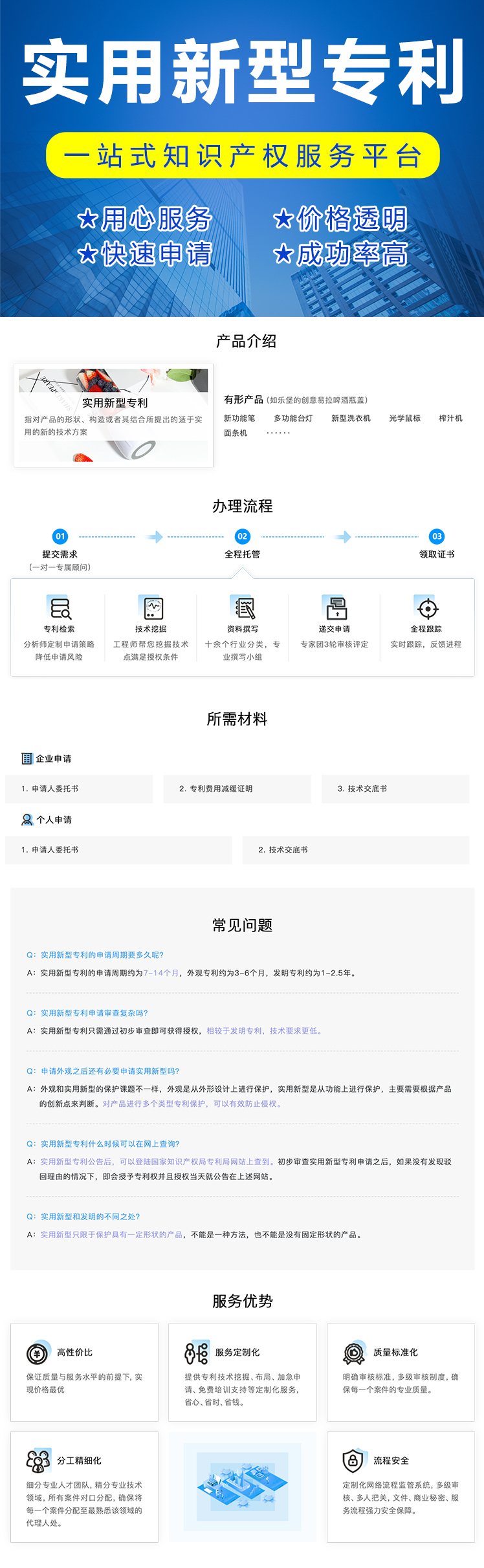The height and width of the screenshot is (1568, 484).
Task: Open question 实用新型专利申请审查复杂吗?
Action: [87, 1013]
